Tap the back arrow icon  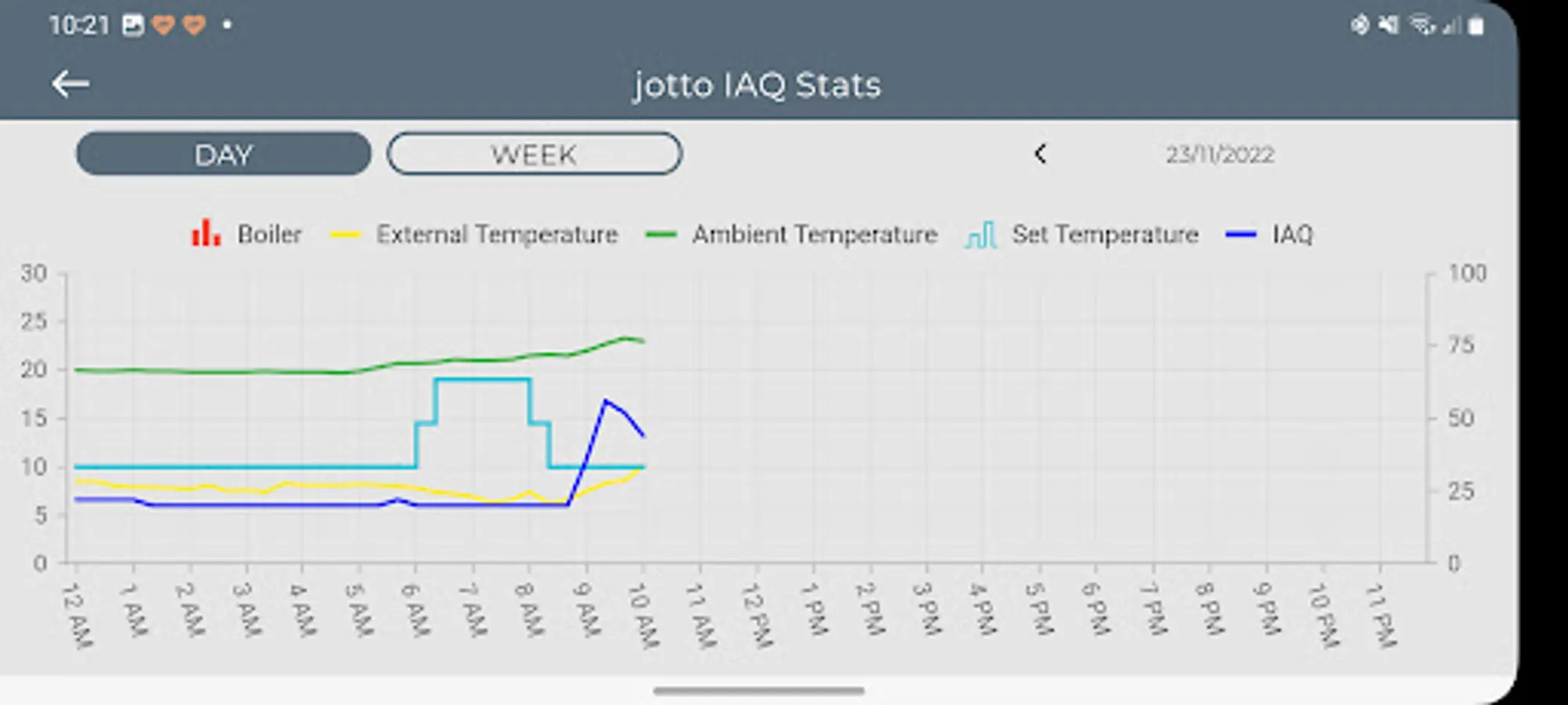(70, 84)
